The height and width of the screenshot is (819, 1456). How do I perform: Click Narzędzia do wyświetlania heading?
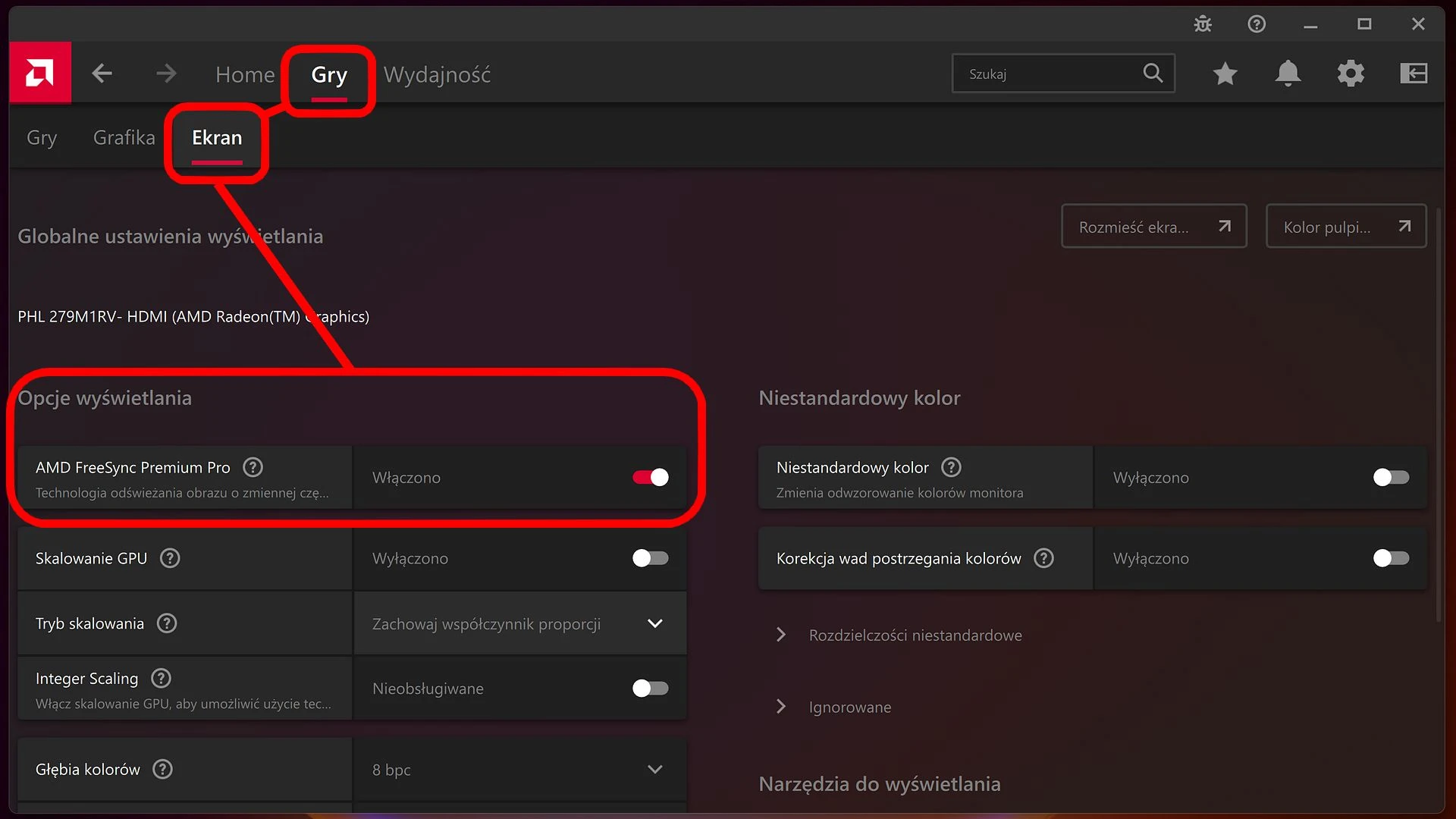pos(880,783)
